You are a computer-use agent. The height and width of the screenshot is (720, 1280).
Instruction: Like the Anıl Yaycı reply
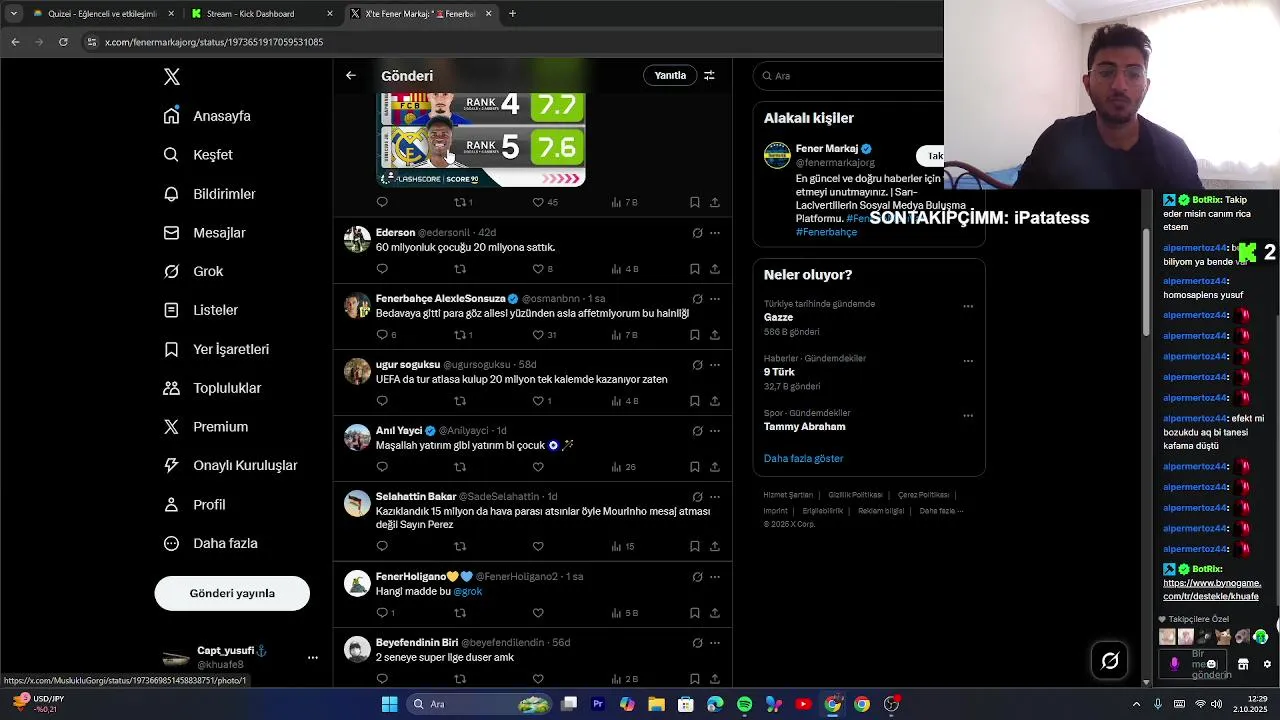pyautogui.click(x=538, y=467)
